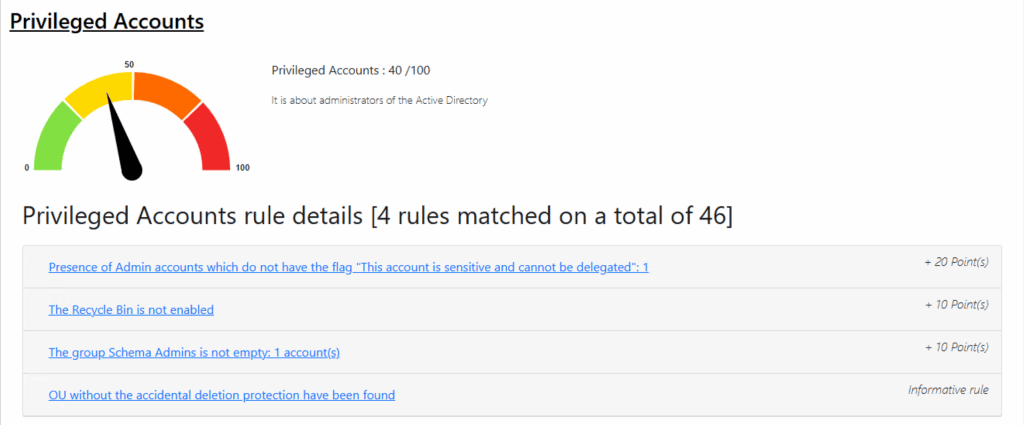Click the + 20 Point(s) label
Screen dimensions: 1024x425
pos(956,262)
